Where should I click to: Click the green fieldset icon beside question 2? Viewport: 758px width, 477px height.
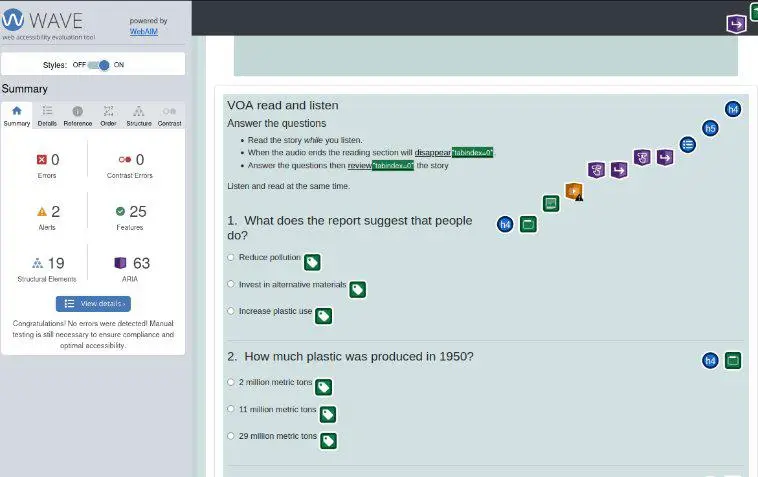(733, 360)
